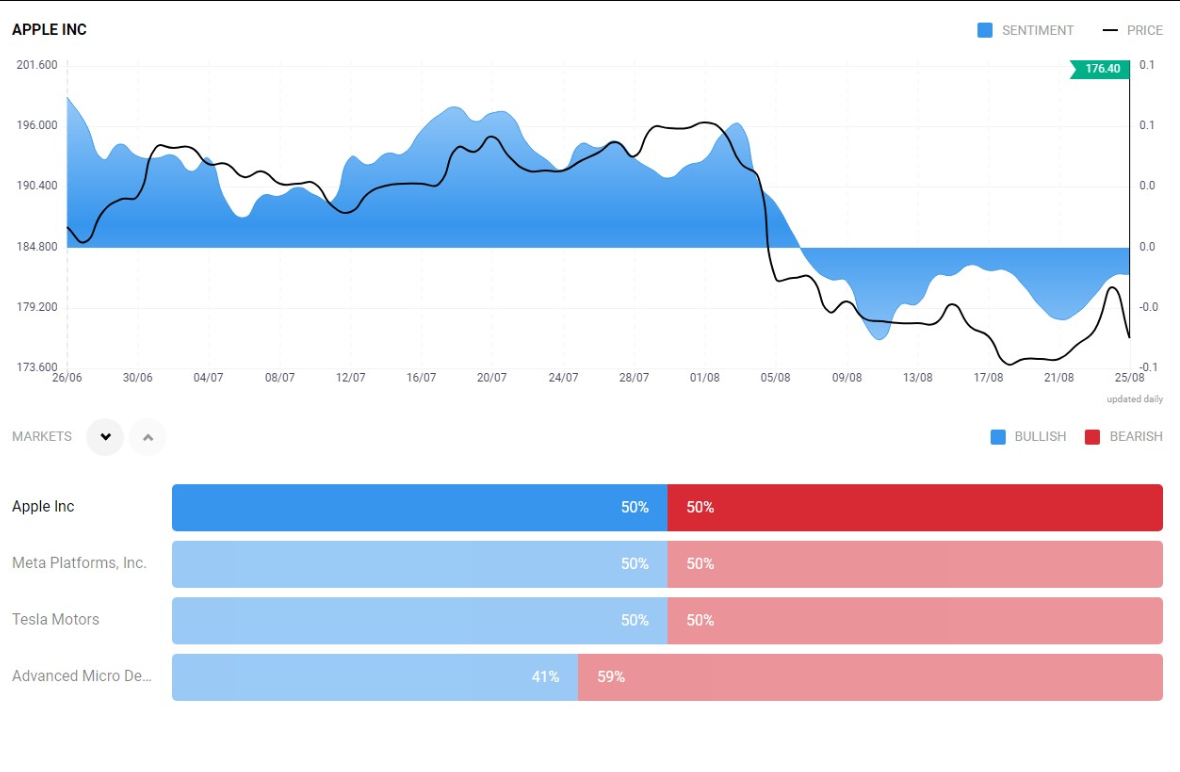This screenshot has width=1180, height=772.
Task: Click the 05/08 date on chart axis
Action: pos(776,378)
